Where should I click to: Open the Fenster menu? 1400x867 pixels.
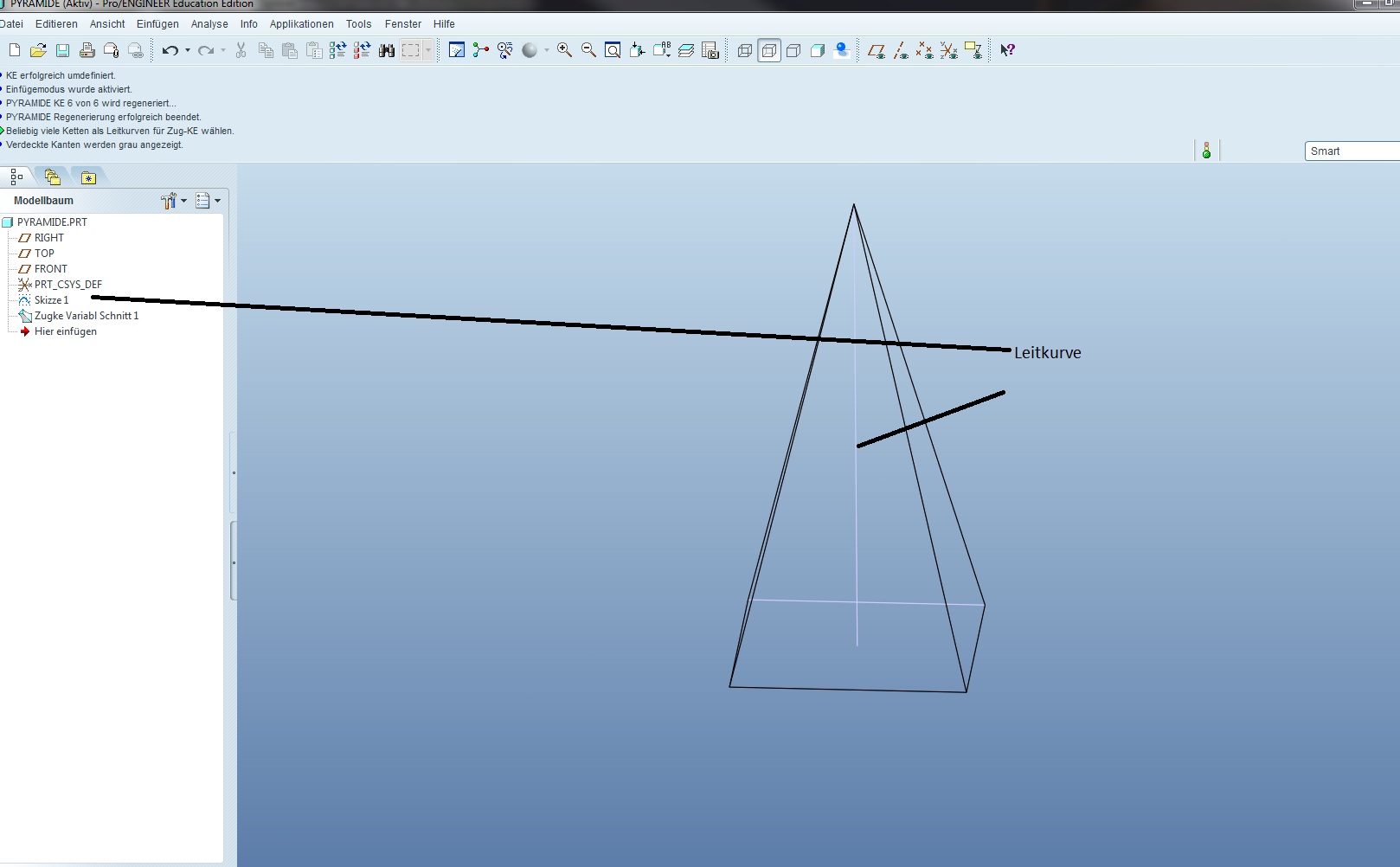tap(403, 24)
